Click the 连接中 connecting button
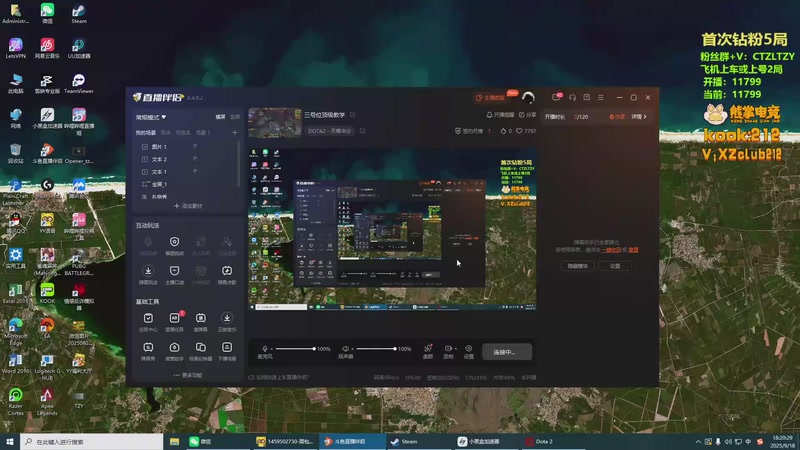 [507, 352]
